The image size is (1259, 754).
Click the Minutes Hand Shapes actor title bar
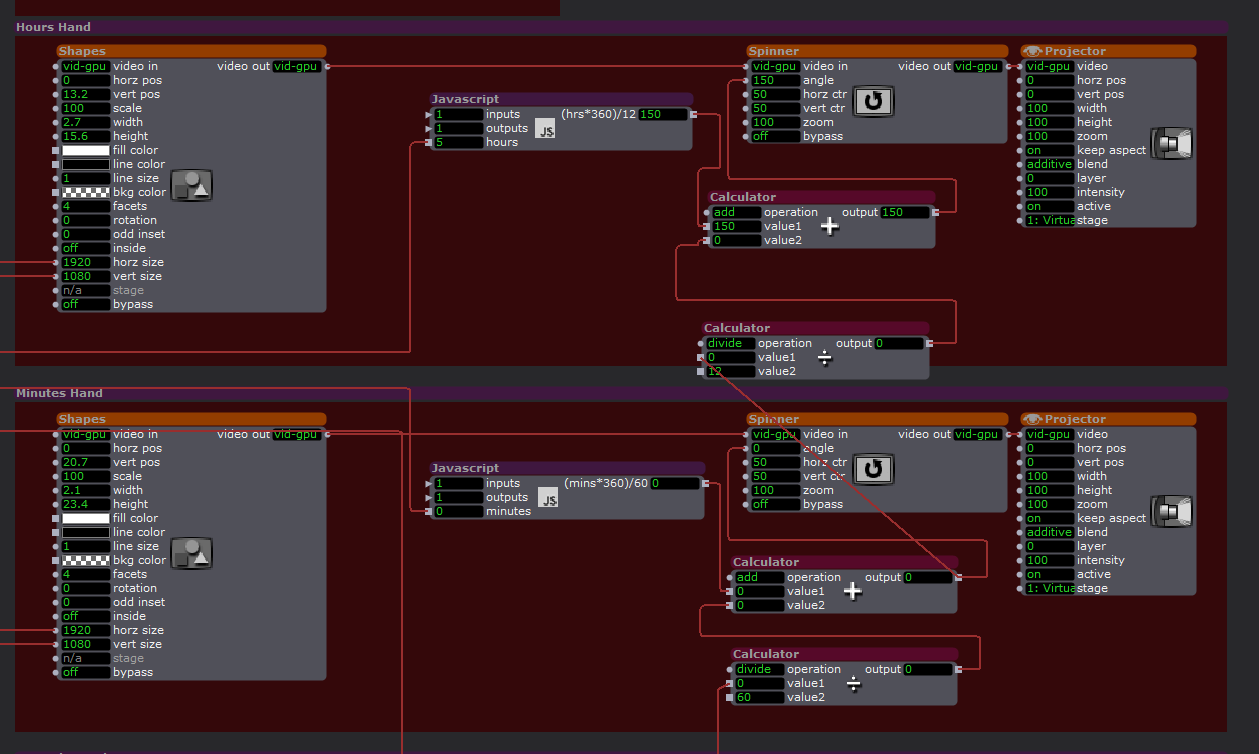(x=190, y=419)
